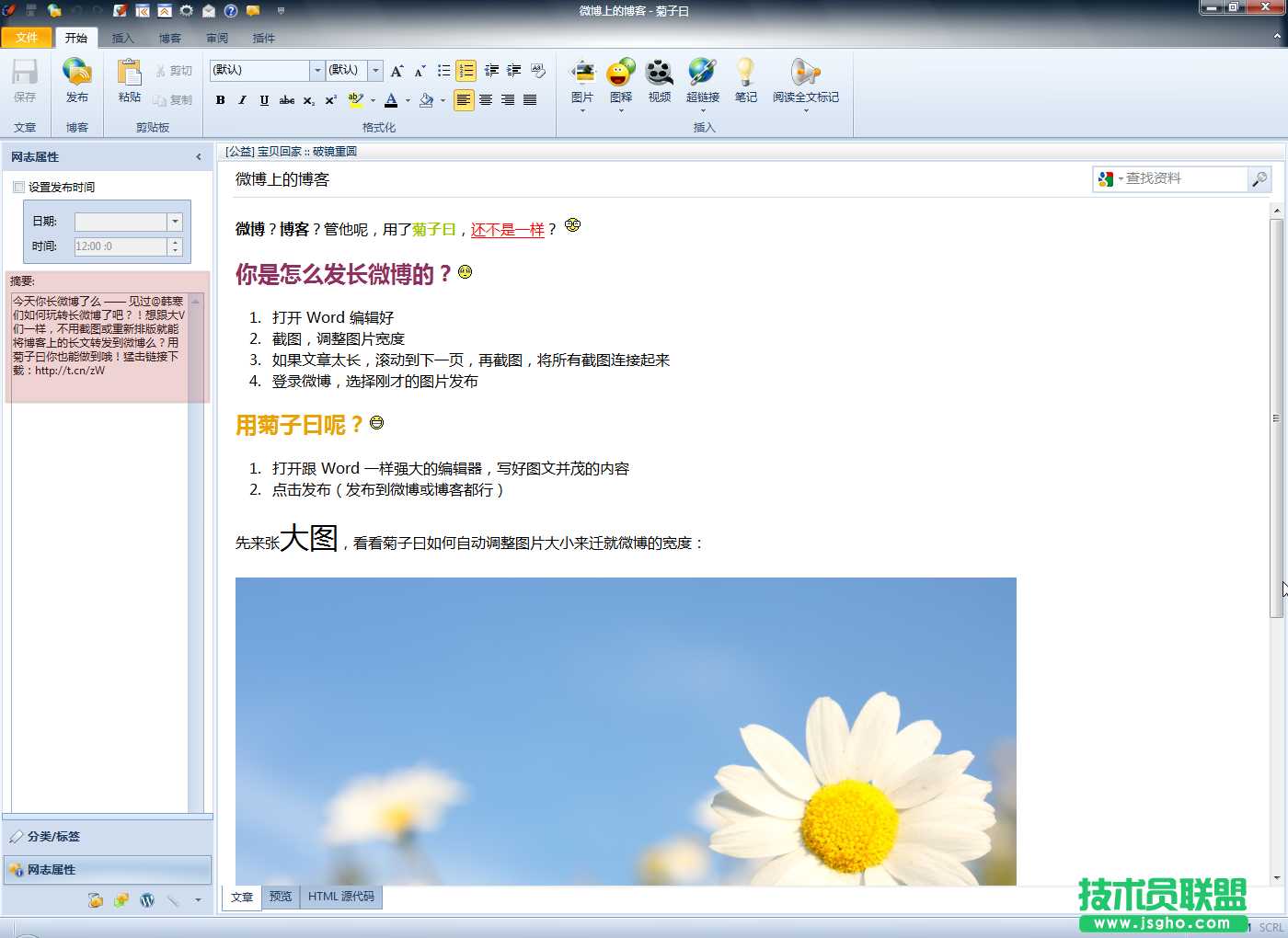Image resolution: width=1288 pixels, height=938 pixels.
Task: Open the 图释 emoticon picker
Action: 621,74
